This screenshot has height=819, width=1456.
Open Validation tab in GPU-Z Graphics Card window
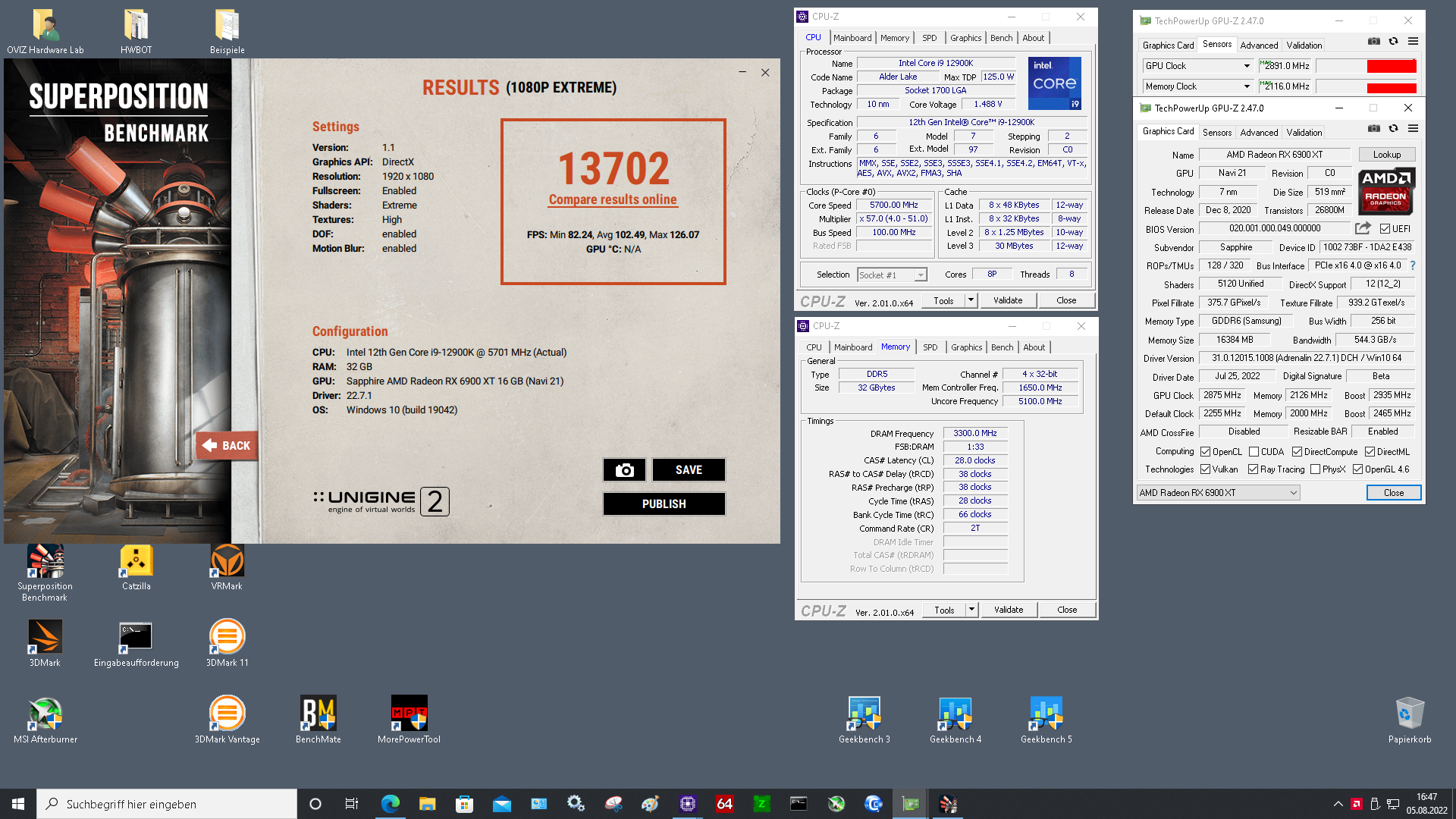click(x=1304, y=133)
